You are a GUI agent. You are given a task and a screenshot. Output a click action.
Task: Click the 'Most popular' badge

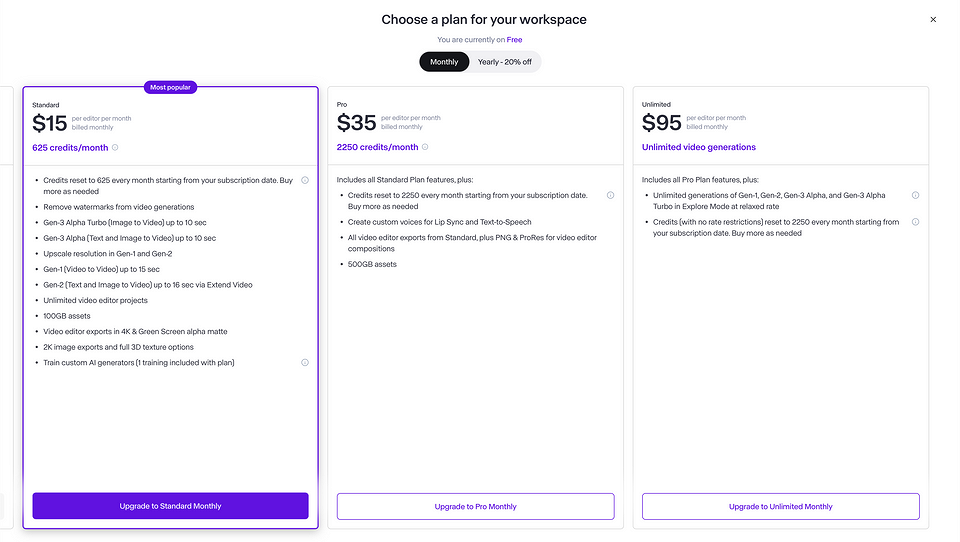(170, 87)
